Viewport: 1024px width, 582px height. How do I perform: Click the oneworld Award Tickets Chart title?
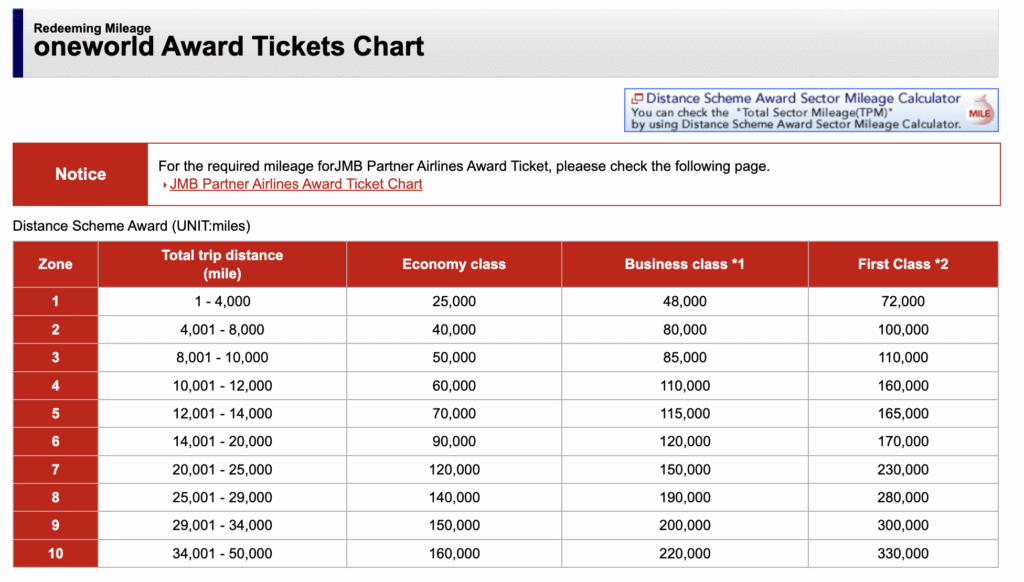click(229, 46)
